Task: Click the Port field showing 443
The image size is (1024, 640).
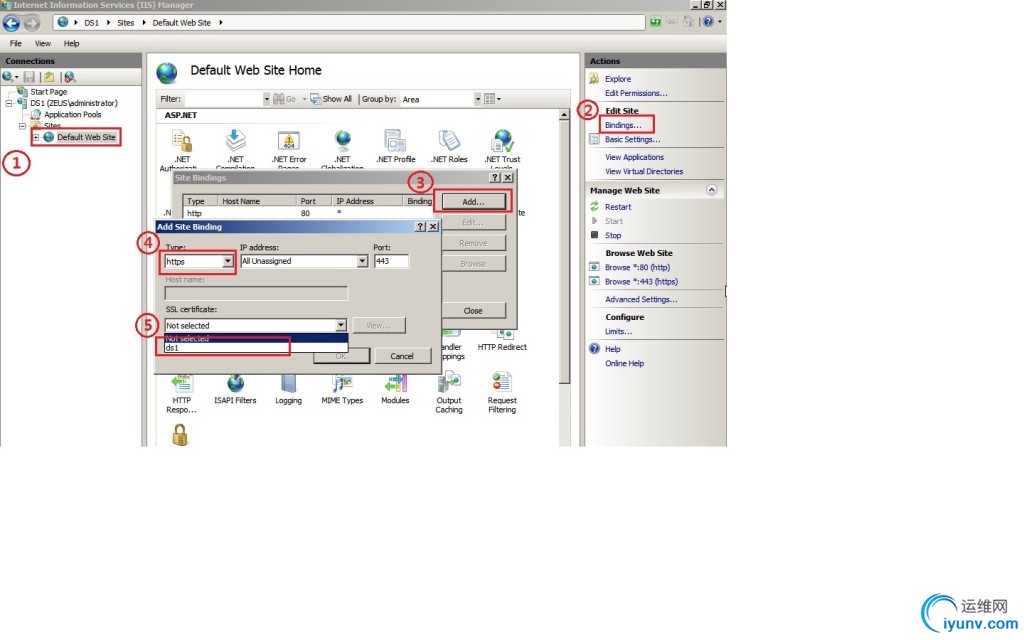Action: click(x=391, y=261)
